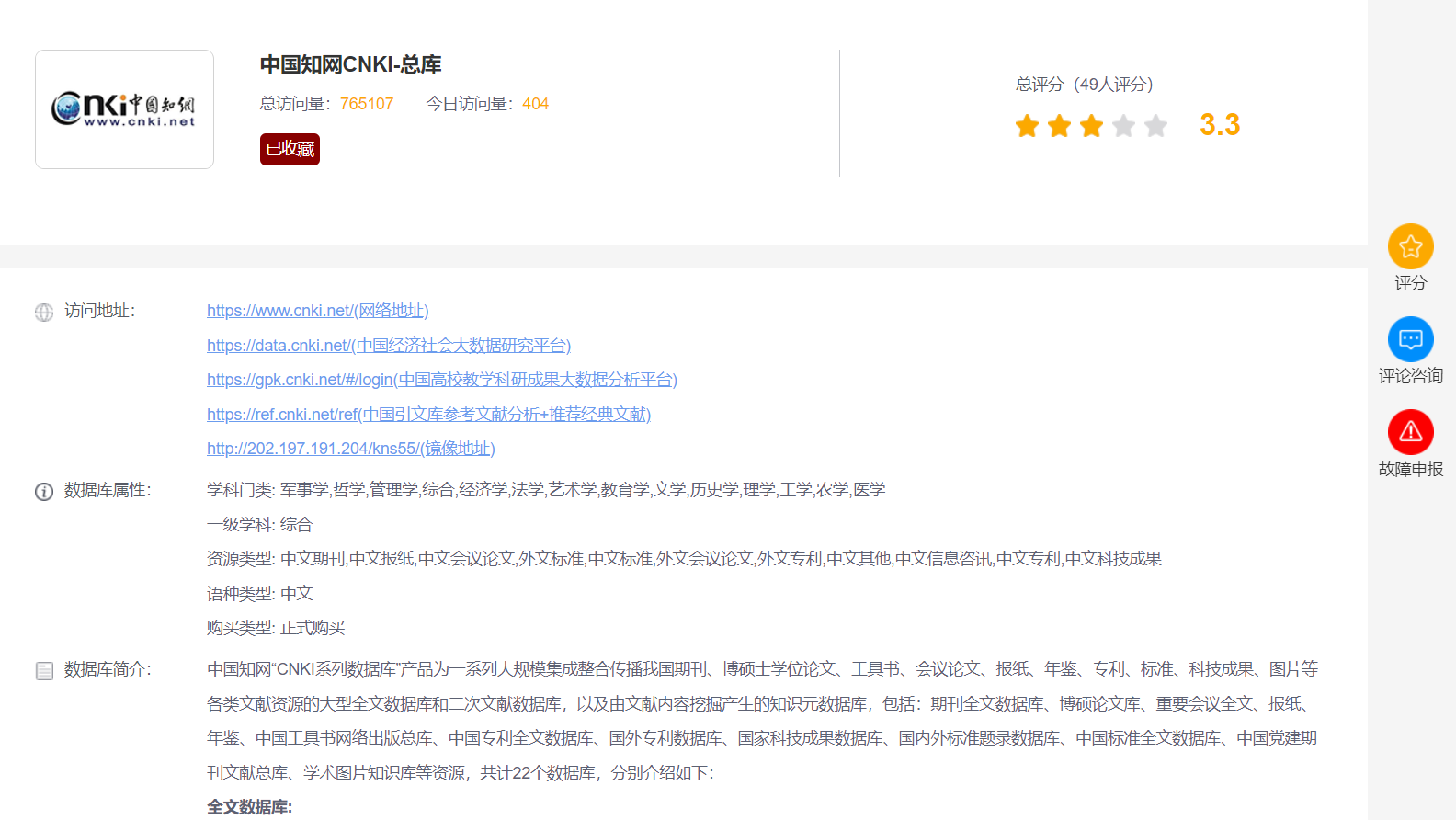The height and width of the screenshot is (820, 1456).
Task: Open the 评论咨询 chat icon
Action: tap(1410, 339)
